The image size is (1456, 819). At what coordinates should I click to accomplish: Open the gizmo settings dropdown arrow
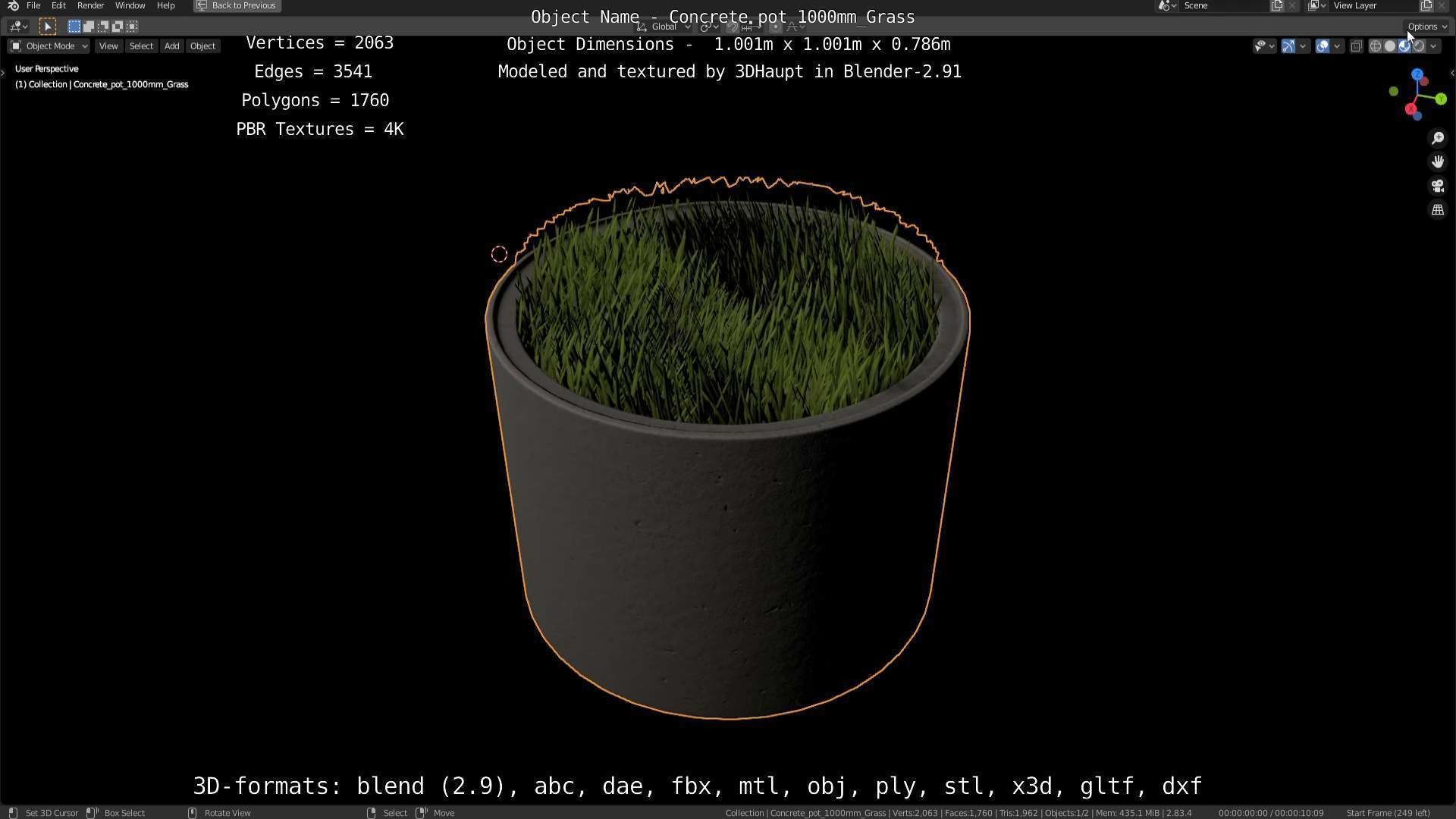tap(1303, 46)
